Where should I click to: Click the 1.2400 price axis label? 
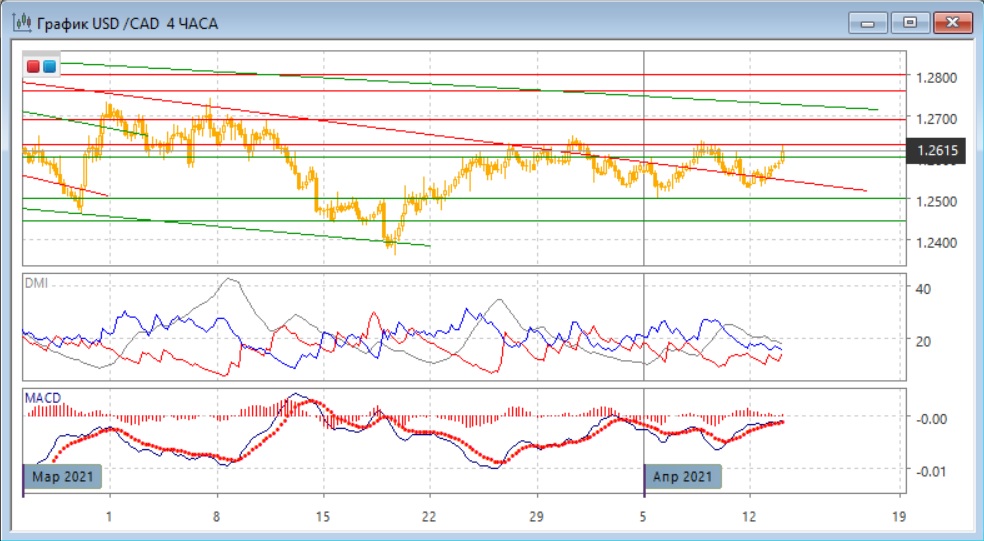[x=936, y=242]
